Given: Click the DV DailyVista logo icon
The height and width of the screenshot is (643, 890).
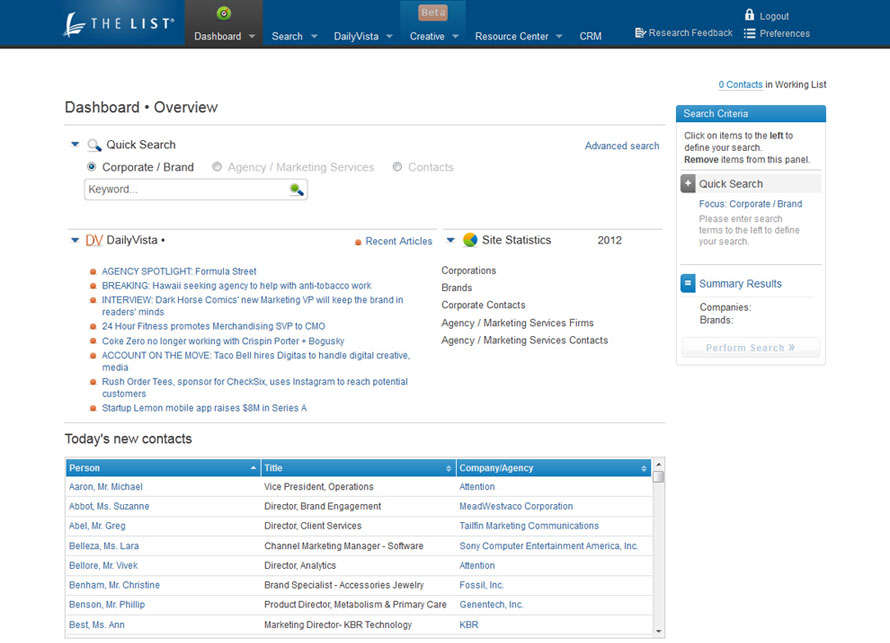Looking at the screenshot, I should pyautogui.click(x=94, y=241).
